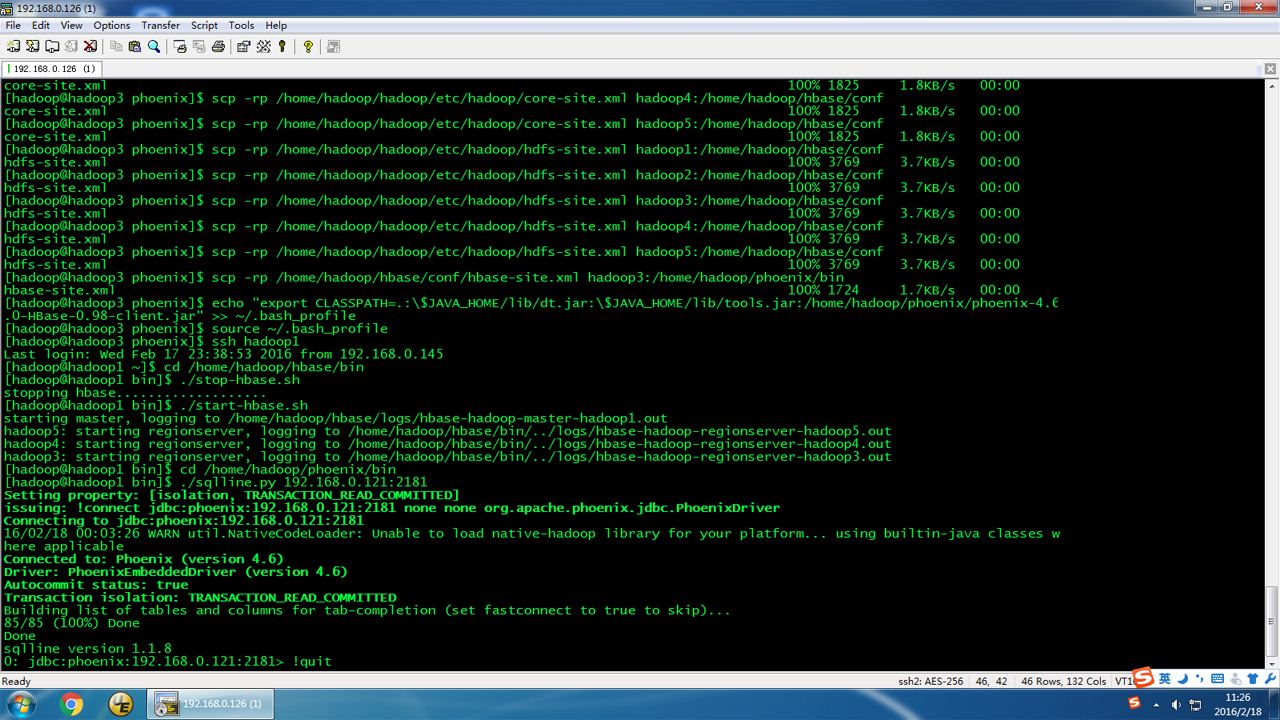
Task: Open Help via yellow question mark icon
Action: click(308, 46)
